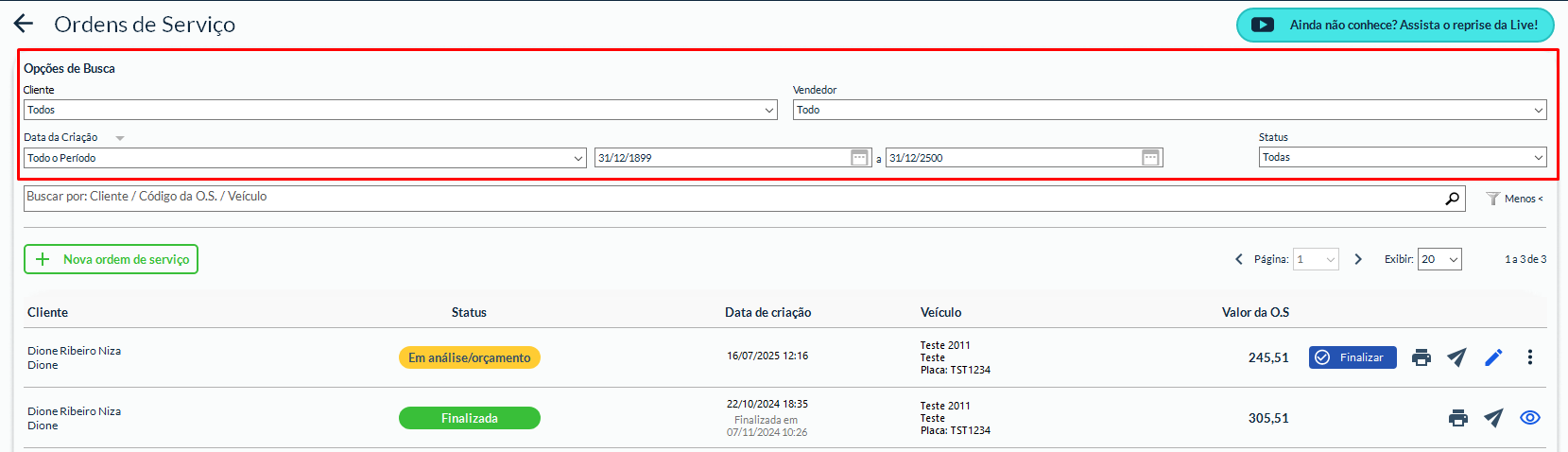Open calendar picker for end date 31/12/2500
This screenshot has height=452, width=1568.
[x=1150, y=158]
